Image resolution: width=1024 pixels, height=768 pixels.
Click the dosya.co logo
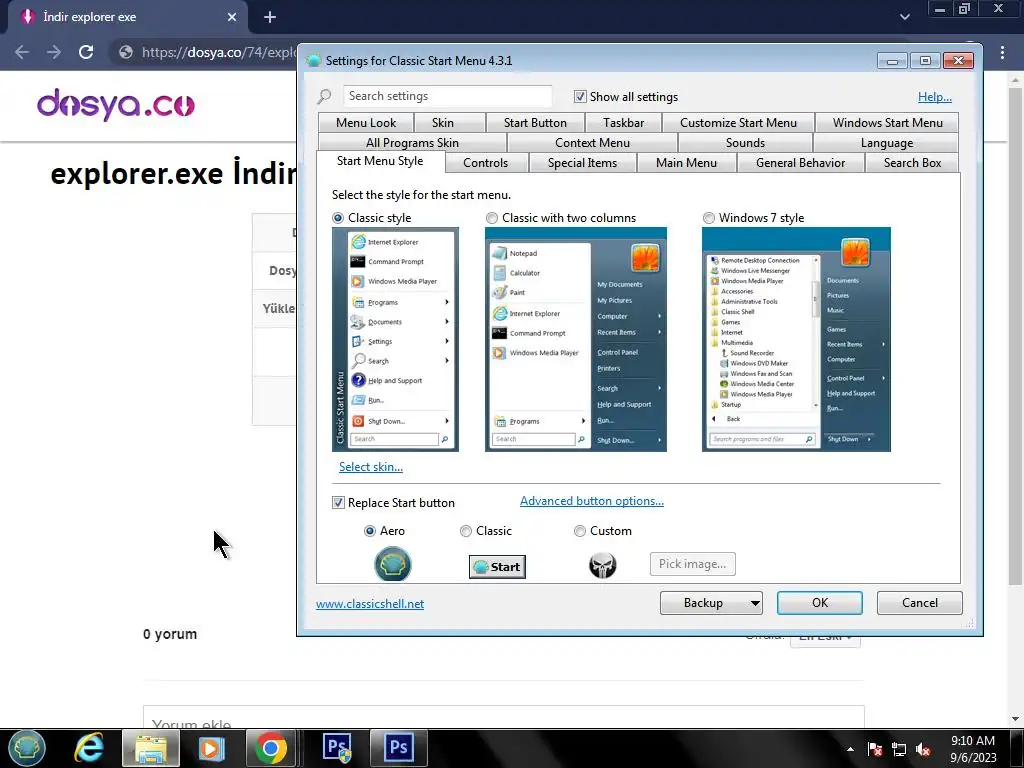click(116, 104)
